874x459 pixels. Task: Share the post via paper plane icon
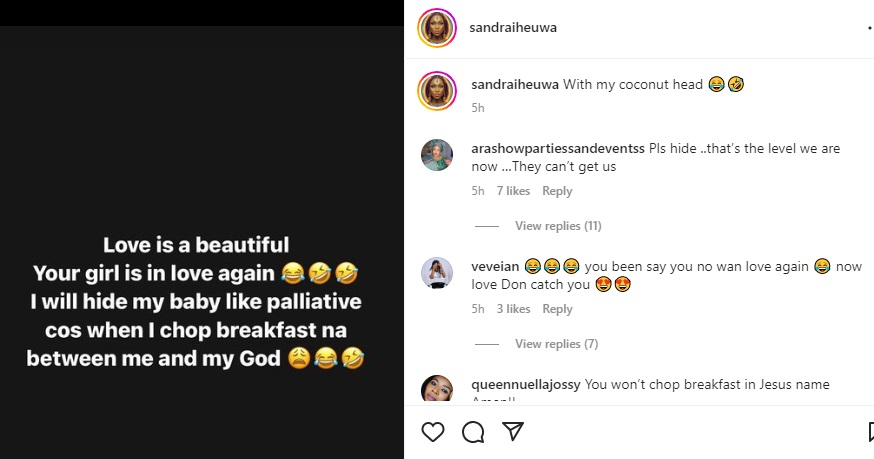tap(513, 432)
